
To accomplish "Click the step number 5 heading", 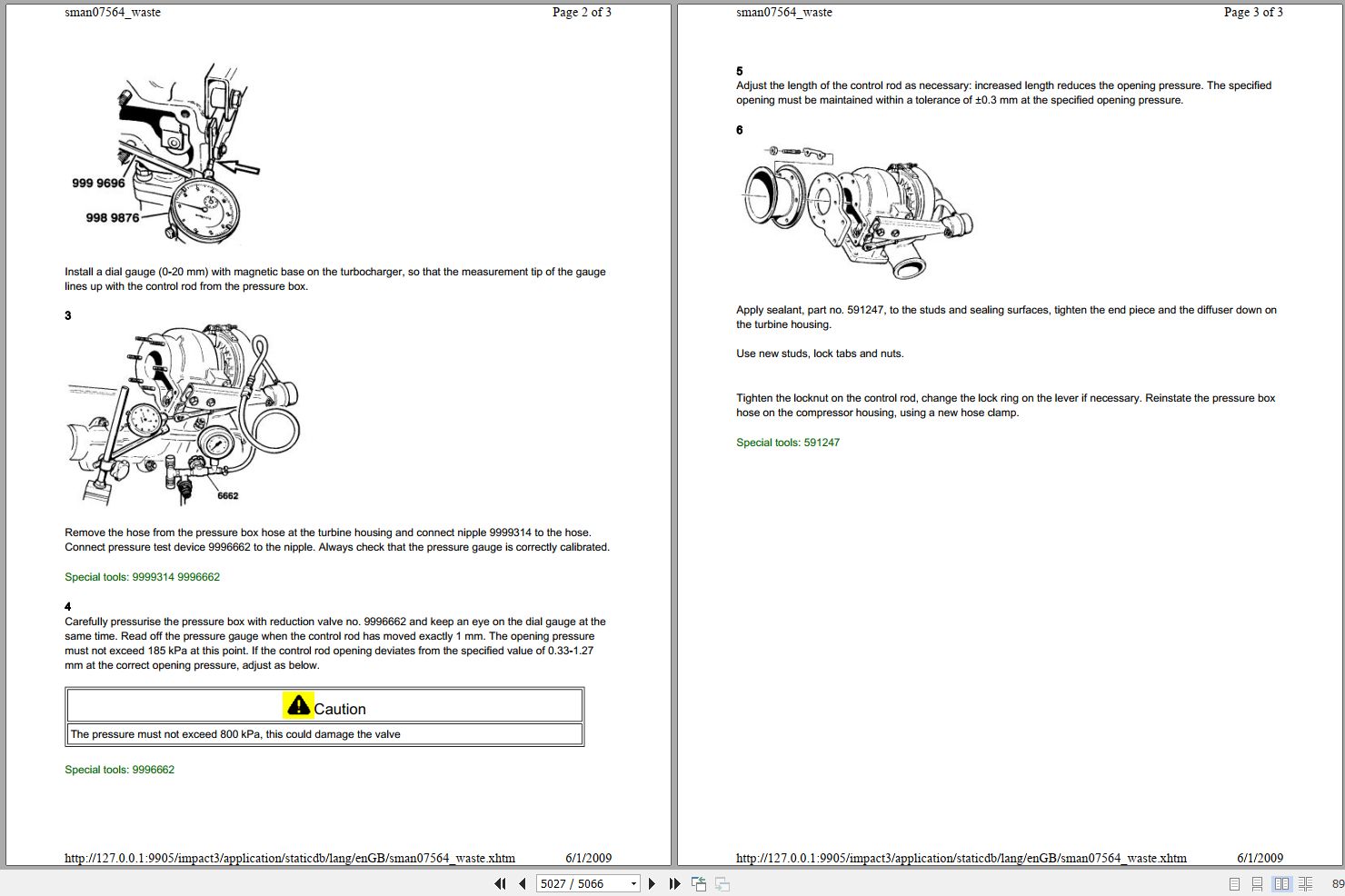I will click(x=740, y=71).
